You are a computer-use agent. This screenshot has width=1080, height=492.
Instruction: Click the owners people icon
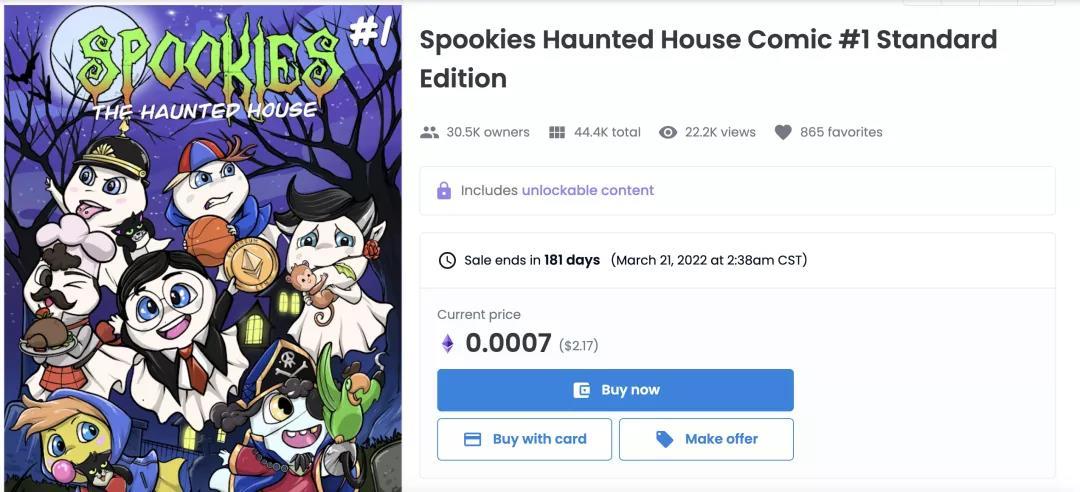[x=430, y=132]
